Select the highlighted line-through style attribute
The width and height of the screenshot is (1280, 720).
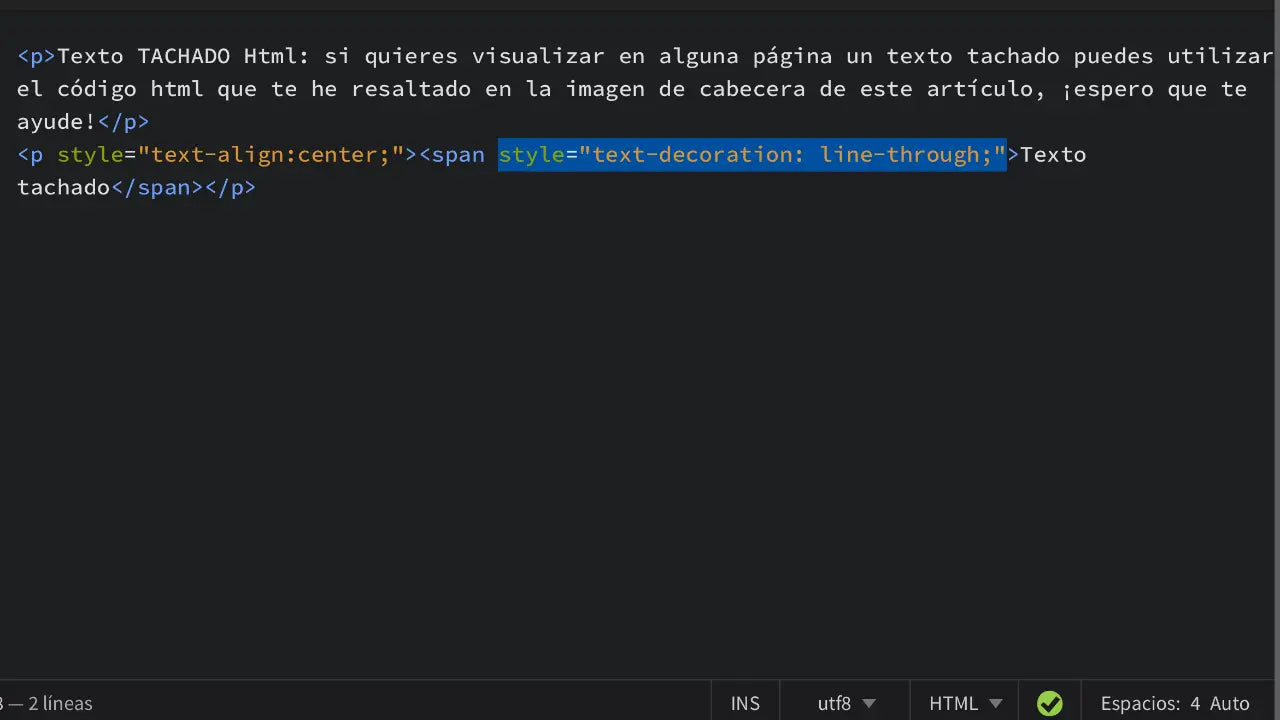coord(752,154)
